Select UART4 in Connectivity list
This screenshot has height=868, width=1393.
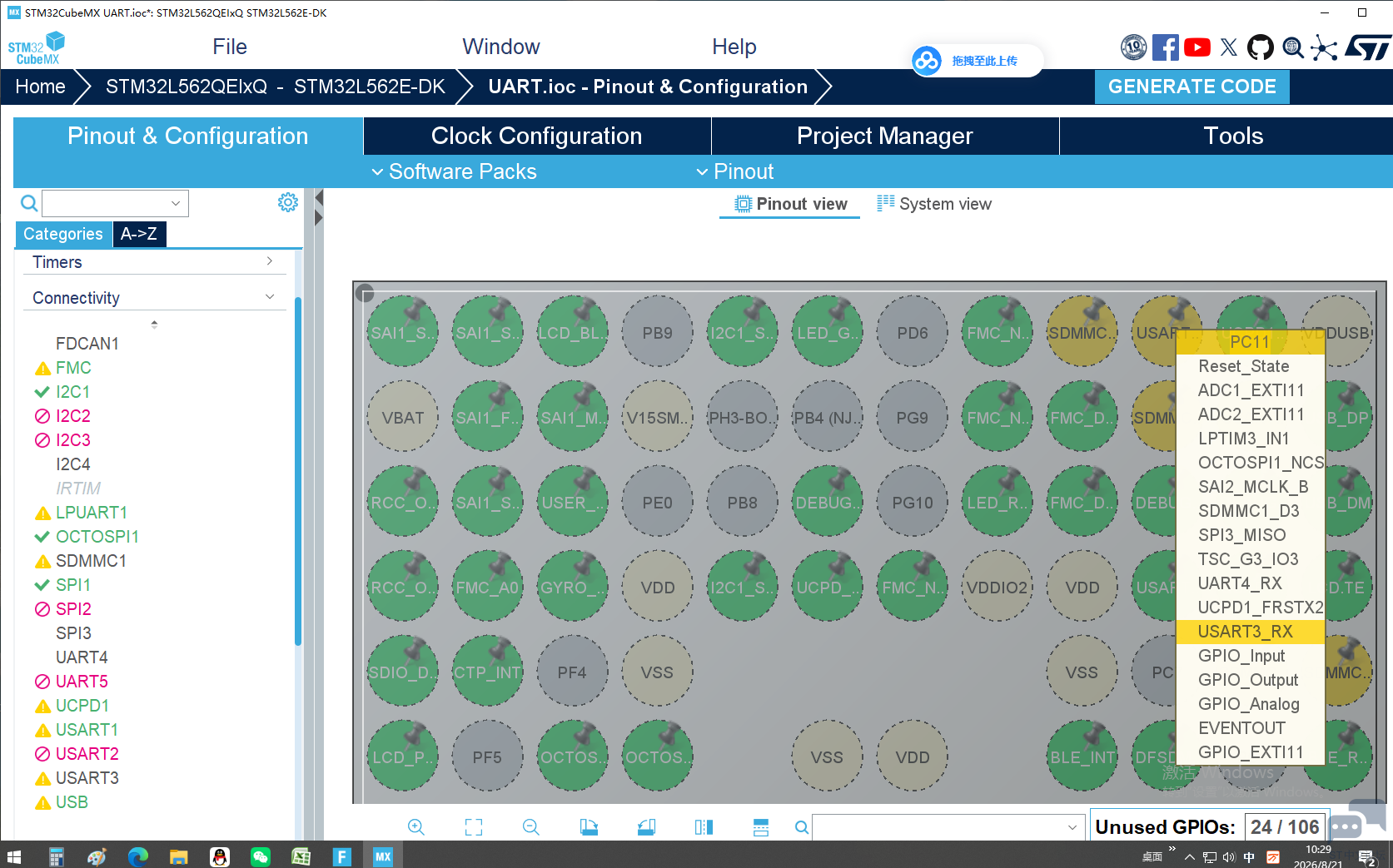tap(82, 657)
